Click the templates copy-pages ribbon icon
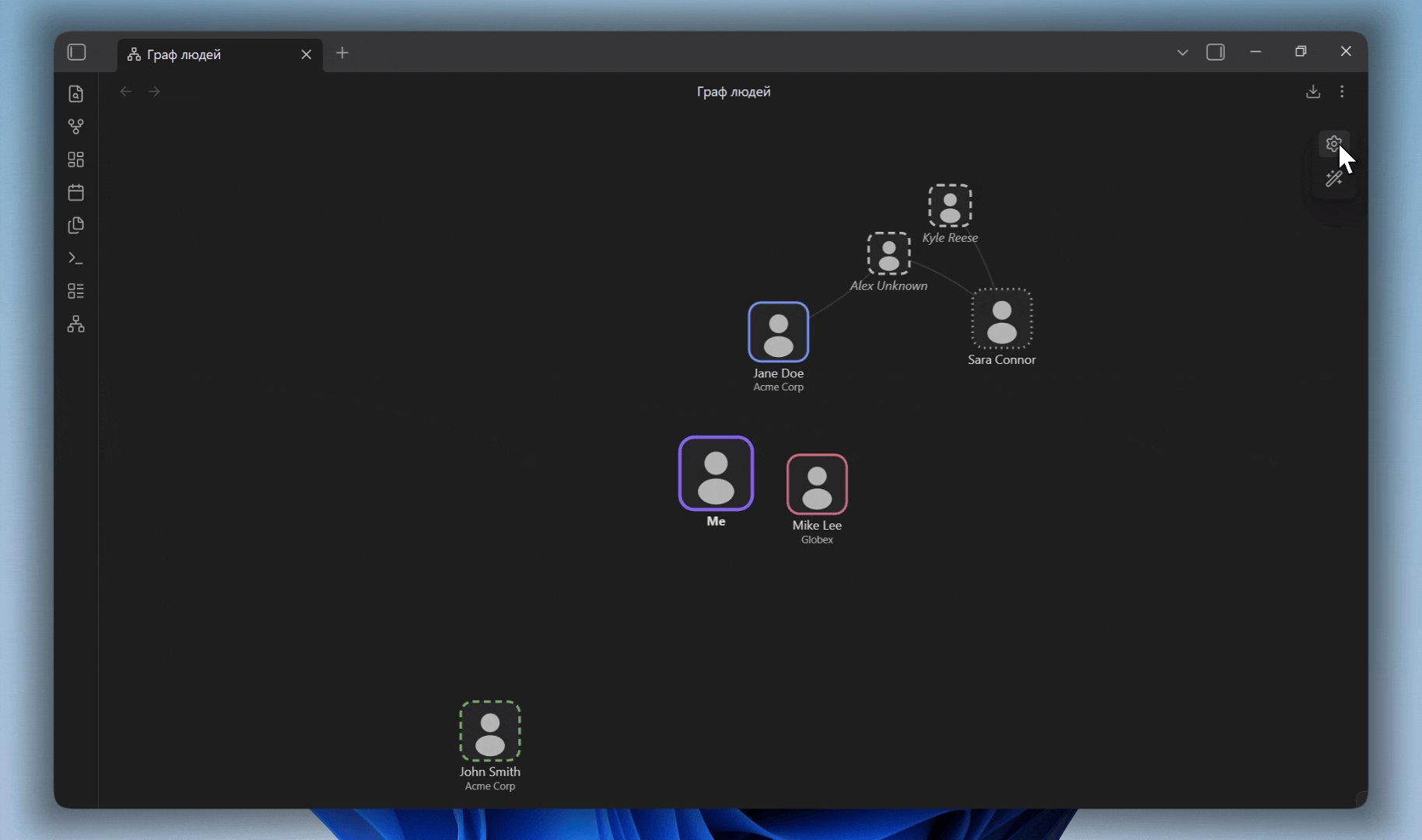This screenshot has height=840, width=1422. click(x=75, y=226)
